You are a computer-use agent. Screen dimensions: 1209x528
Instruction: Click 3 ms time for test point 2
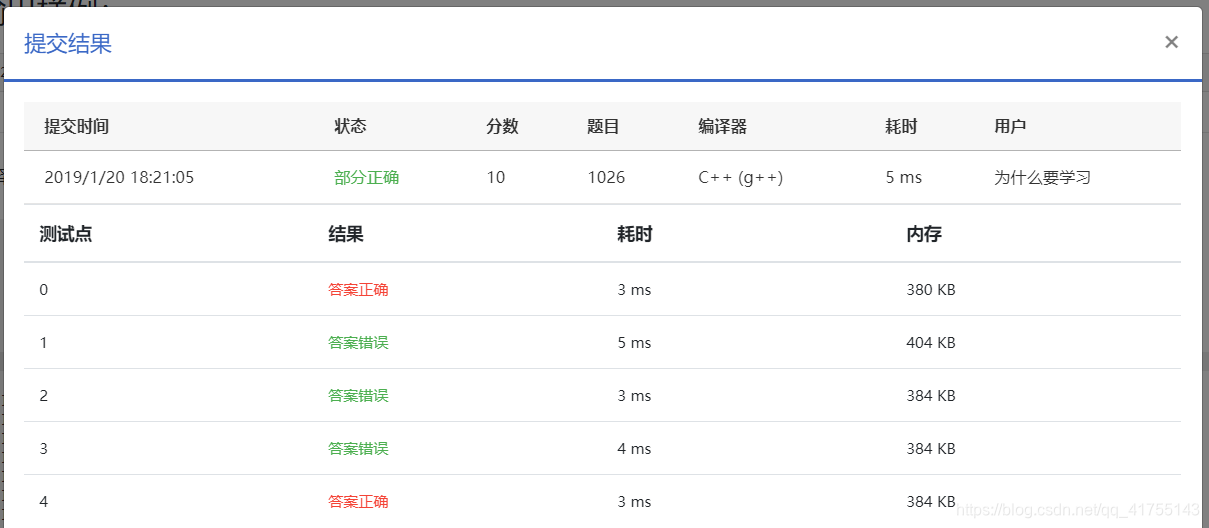pyautogui.click(x=634, y=396)
